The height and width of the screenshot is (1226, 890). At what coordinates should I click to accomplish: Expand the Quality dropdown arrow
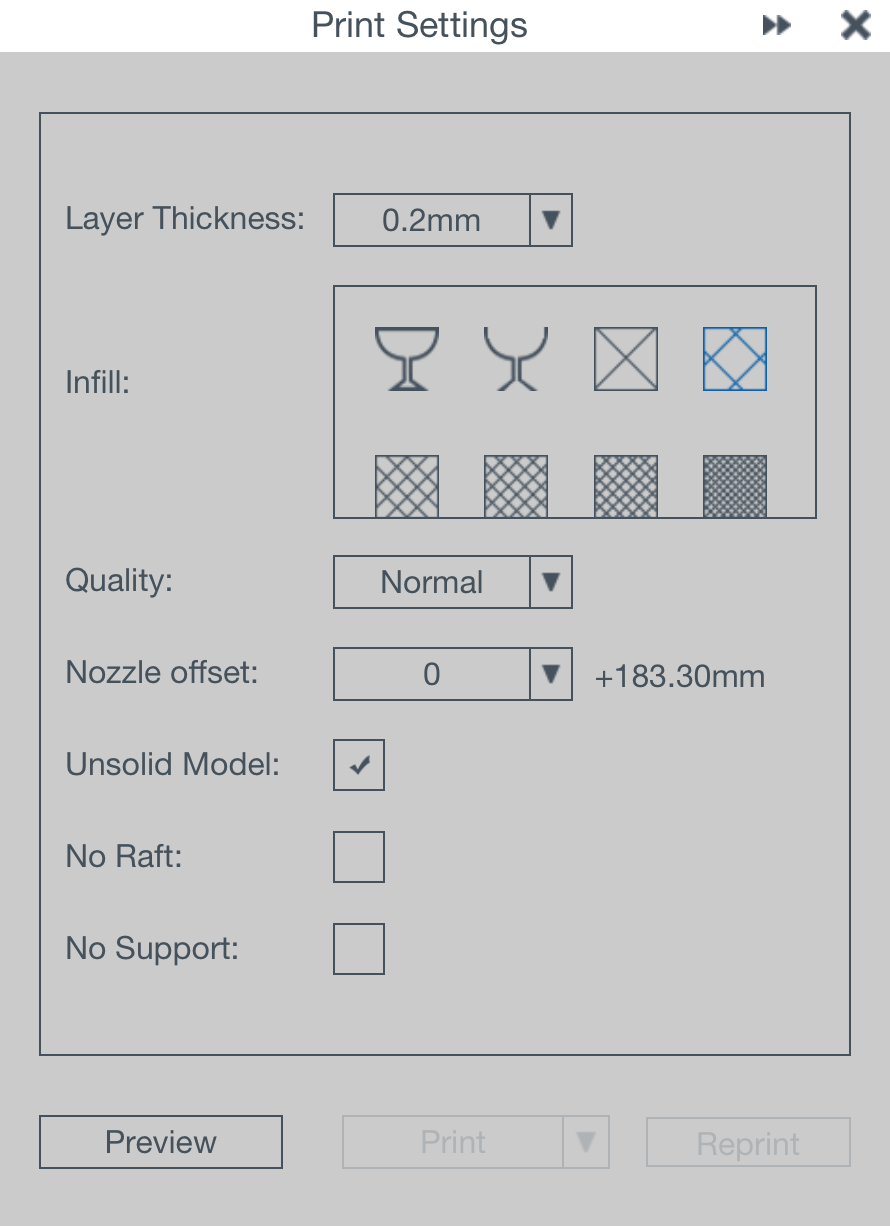coord(550,582)
